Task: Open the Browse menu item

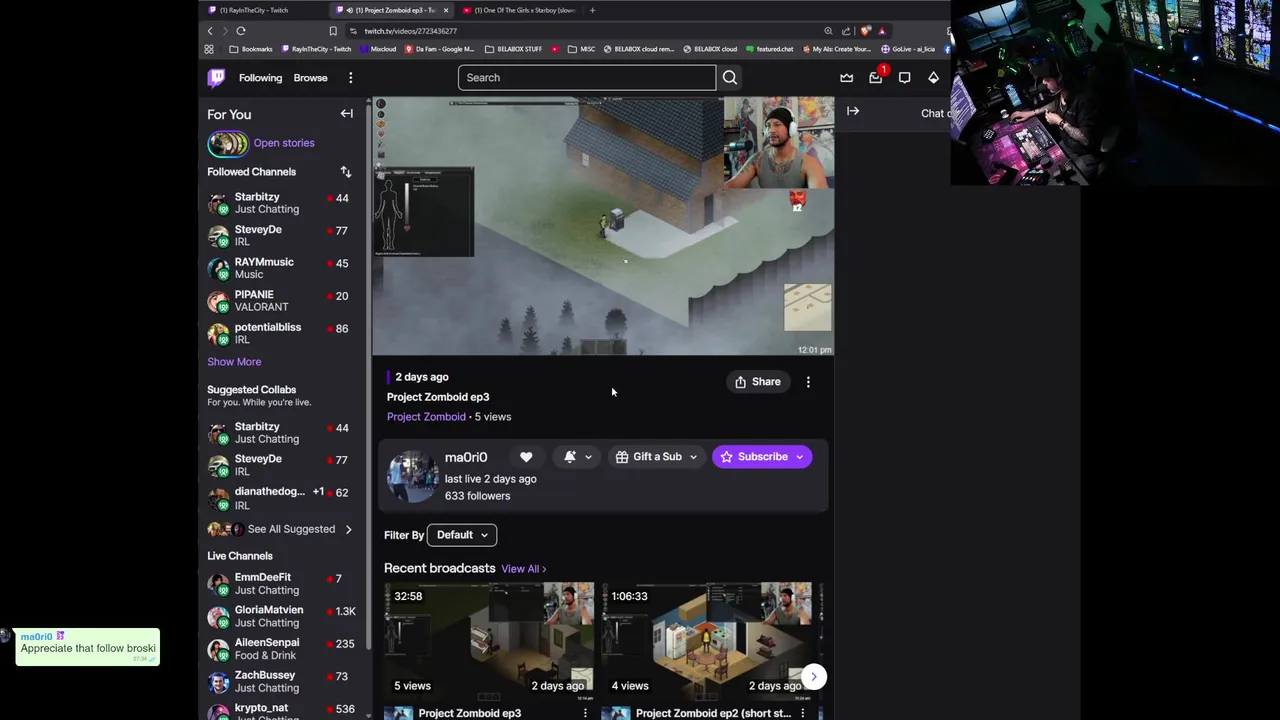Action: pyautogui.click(x=310, y=77)
